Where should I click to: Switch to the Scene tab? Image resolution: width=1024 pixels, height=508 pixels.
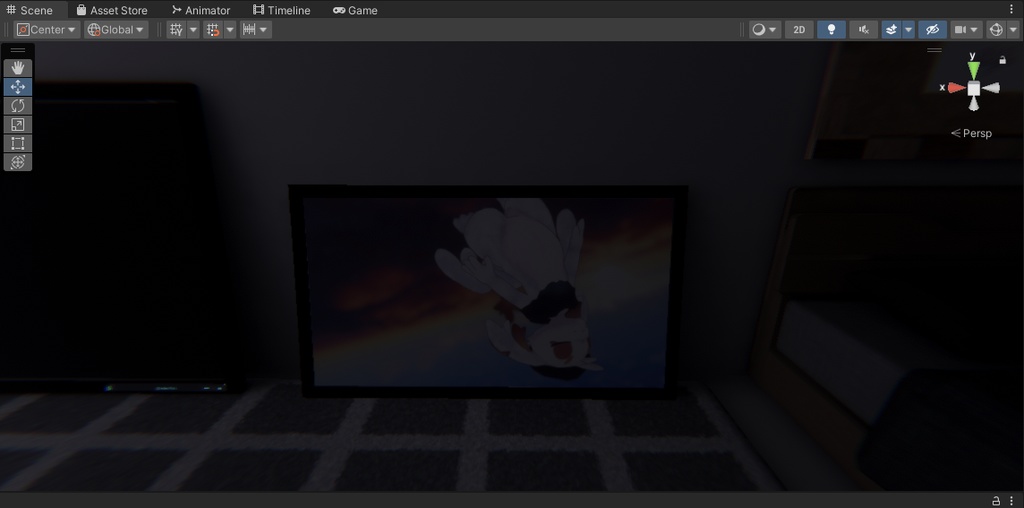click(x=30, y=10)
